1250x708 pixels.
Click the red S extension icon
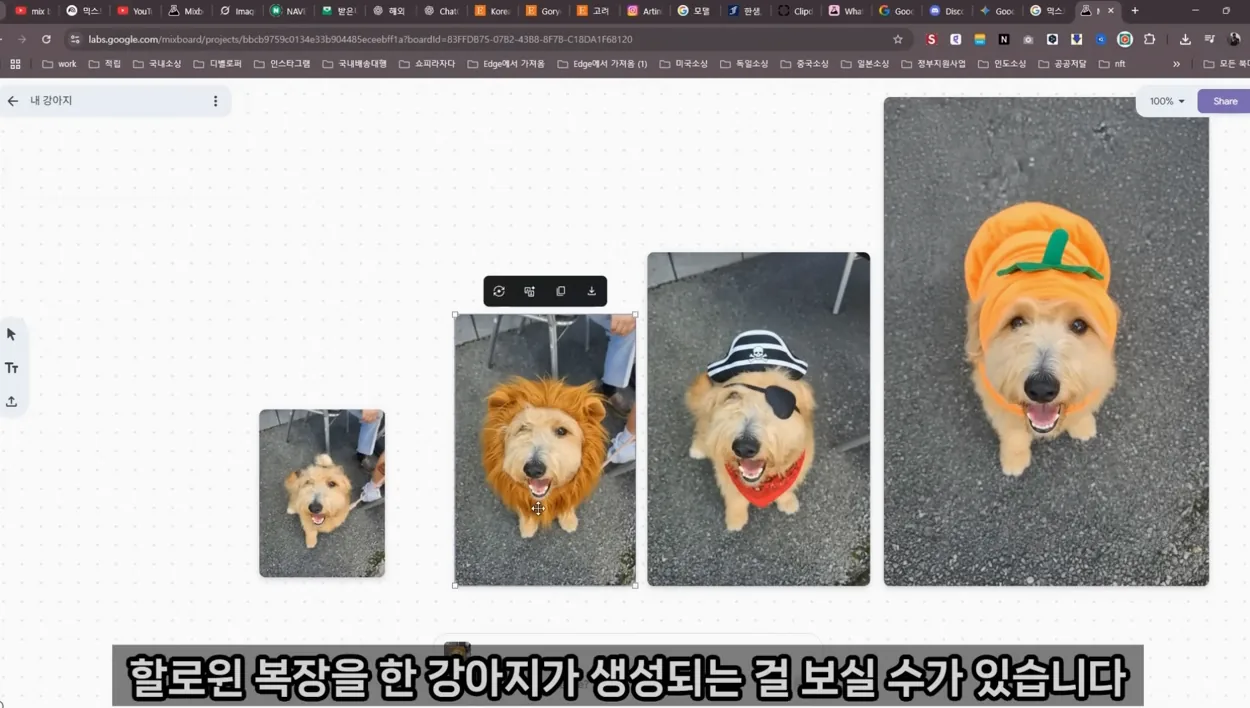932,39
